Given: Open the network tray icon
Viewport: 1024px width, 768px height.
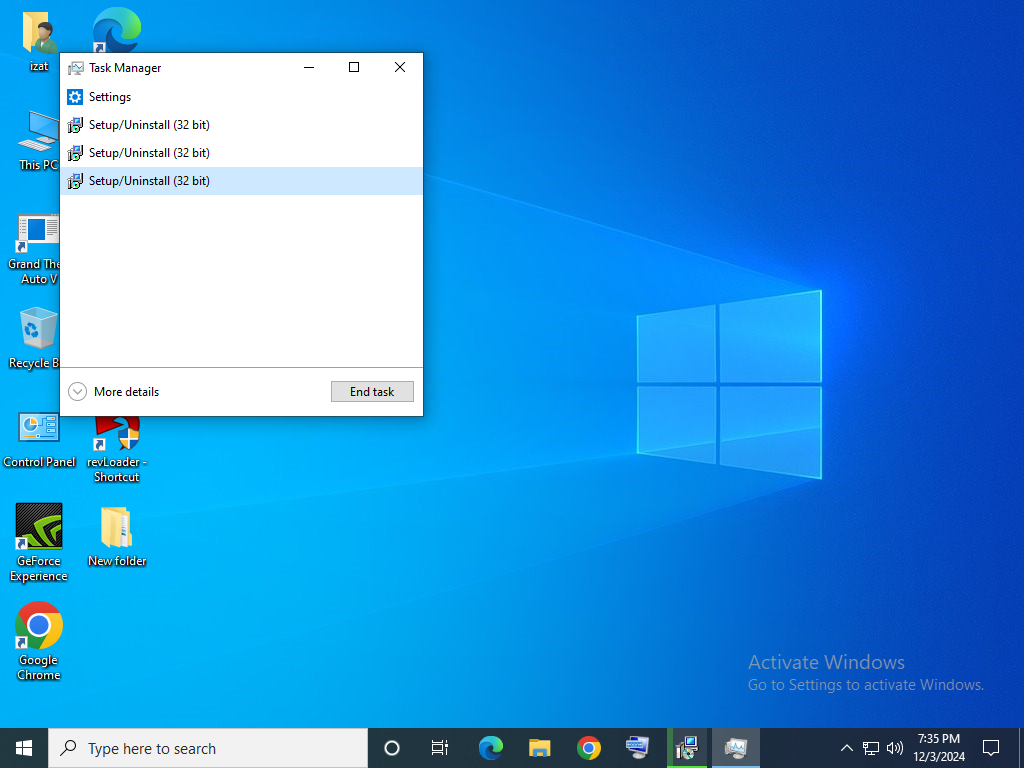Looking at the screenshot, I should point(871,748).
